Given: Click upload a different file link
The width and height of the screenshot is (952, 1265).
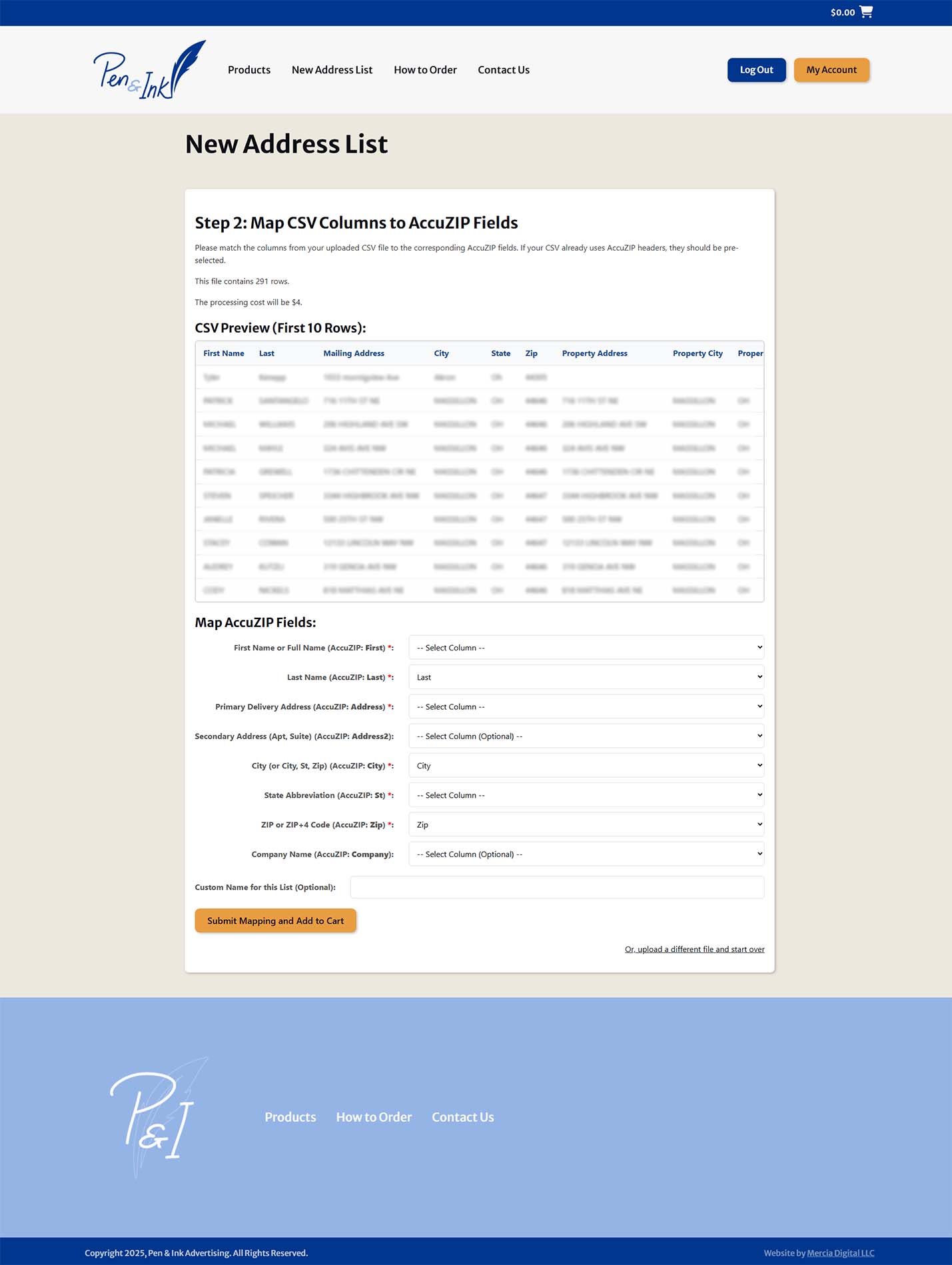Looking at the screenshot, I should point(695,949).
